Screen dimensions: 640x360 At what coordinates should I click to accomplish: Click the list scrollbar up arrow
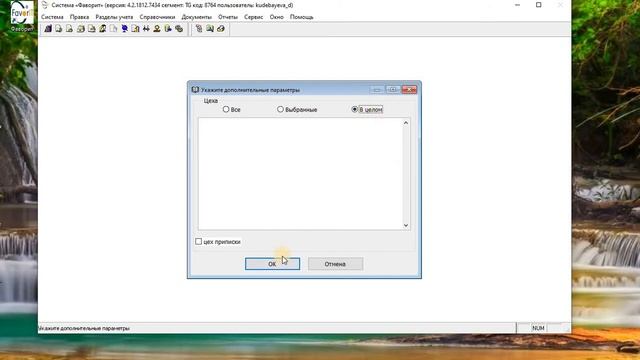point(406,123)
